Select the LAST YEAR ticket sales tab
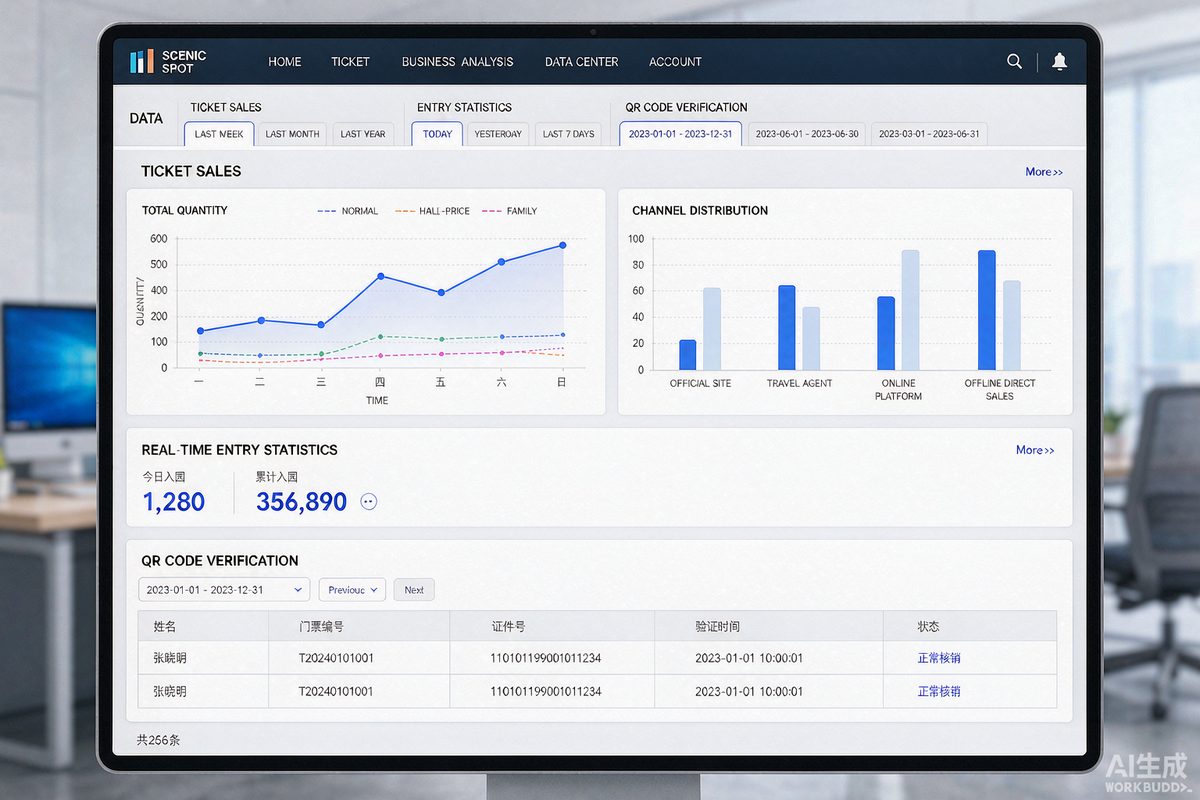The height and width of the screenshot is (800, 1200). (x=363, y=134)
